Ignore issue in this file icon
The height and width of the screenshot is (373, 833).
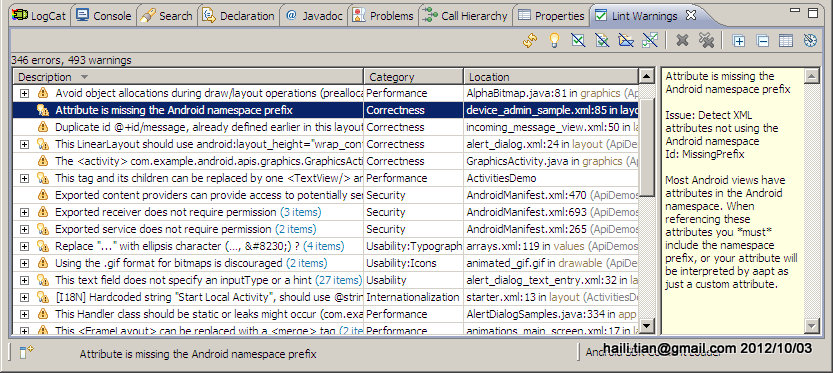pos(602,41)
